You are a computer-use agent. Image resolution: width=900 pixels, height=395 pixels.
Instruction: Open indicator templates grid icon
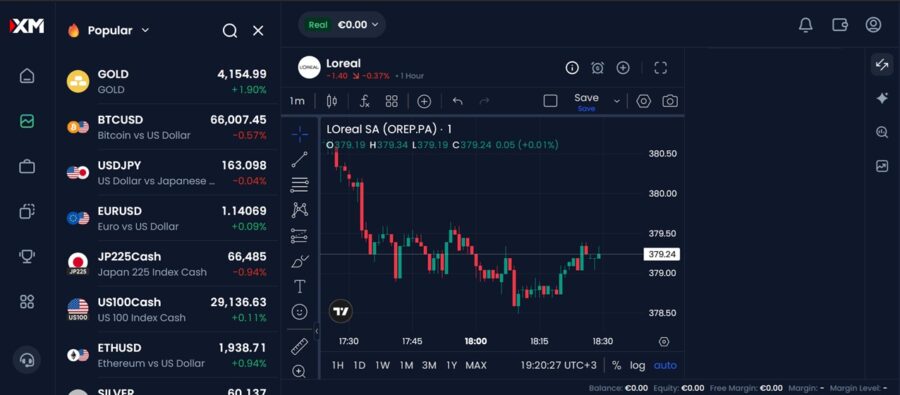click(391, 101)
